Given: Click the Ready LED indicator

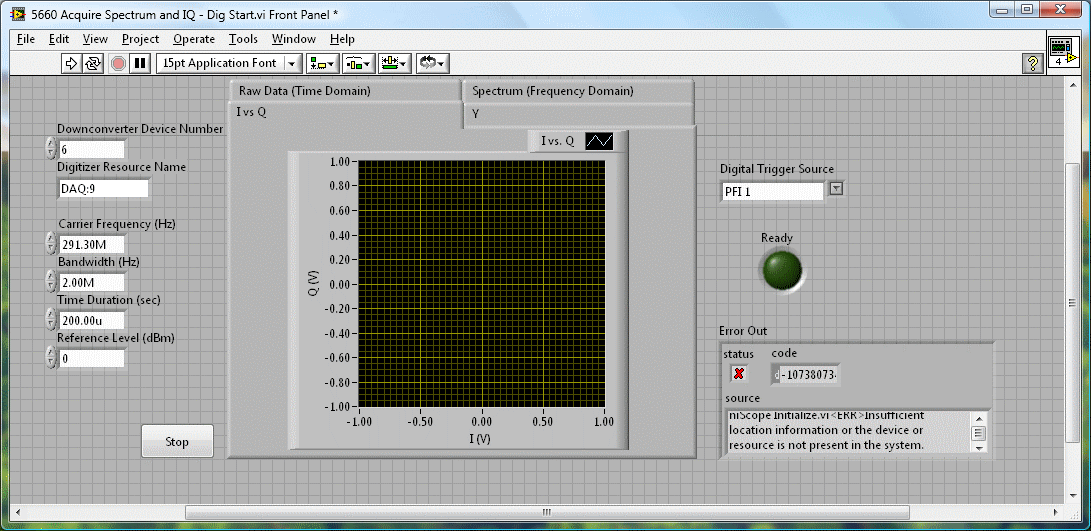Looking at the screenshot, I should (x=782, y=270).
